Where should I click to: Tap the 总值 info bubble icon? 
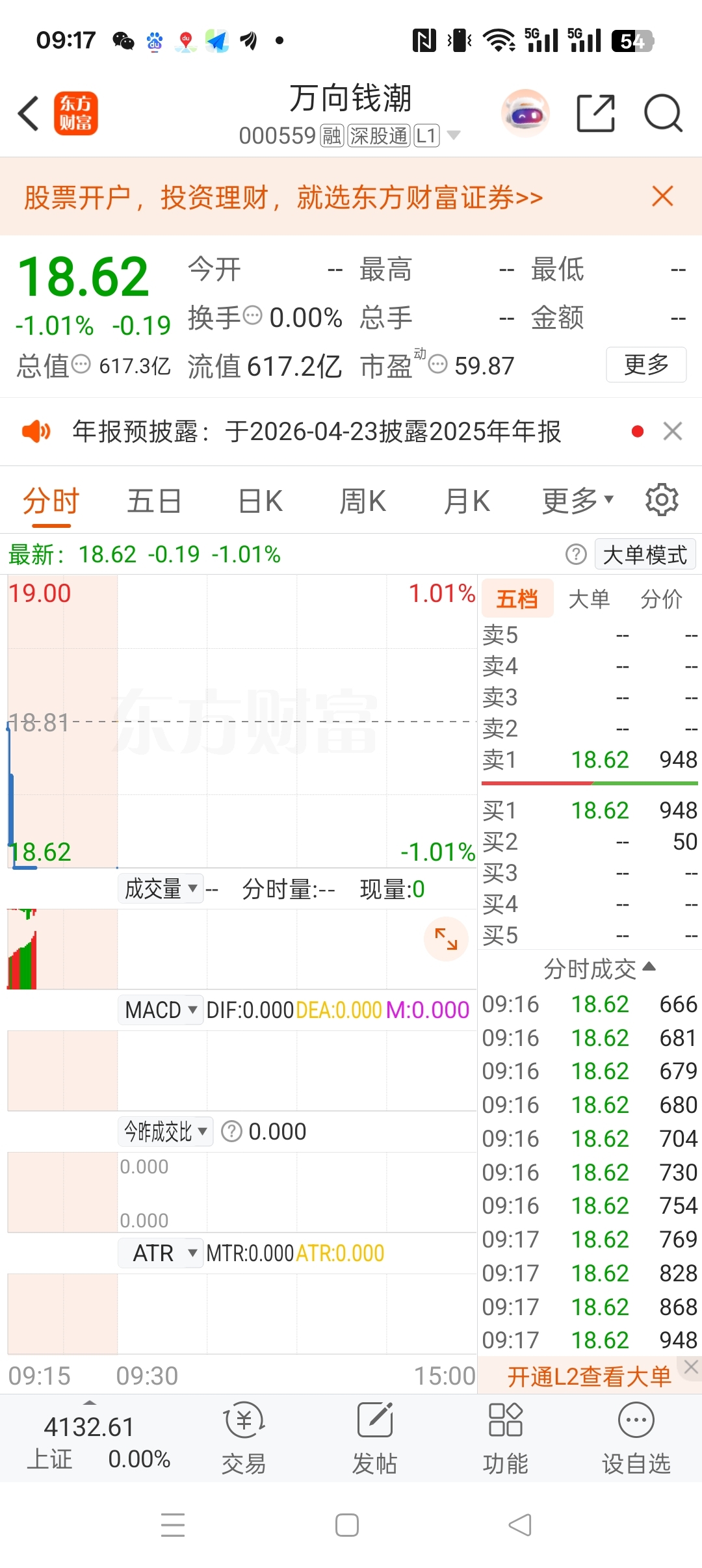click(81, 364)
